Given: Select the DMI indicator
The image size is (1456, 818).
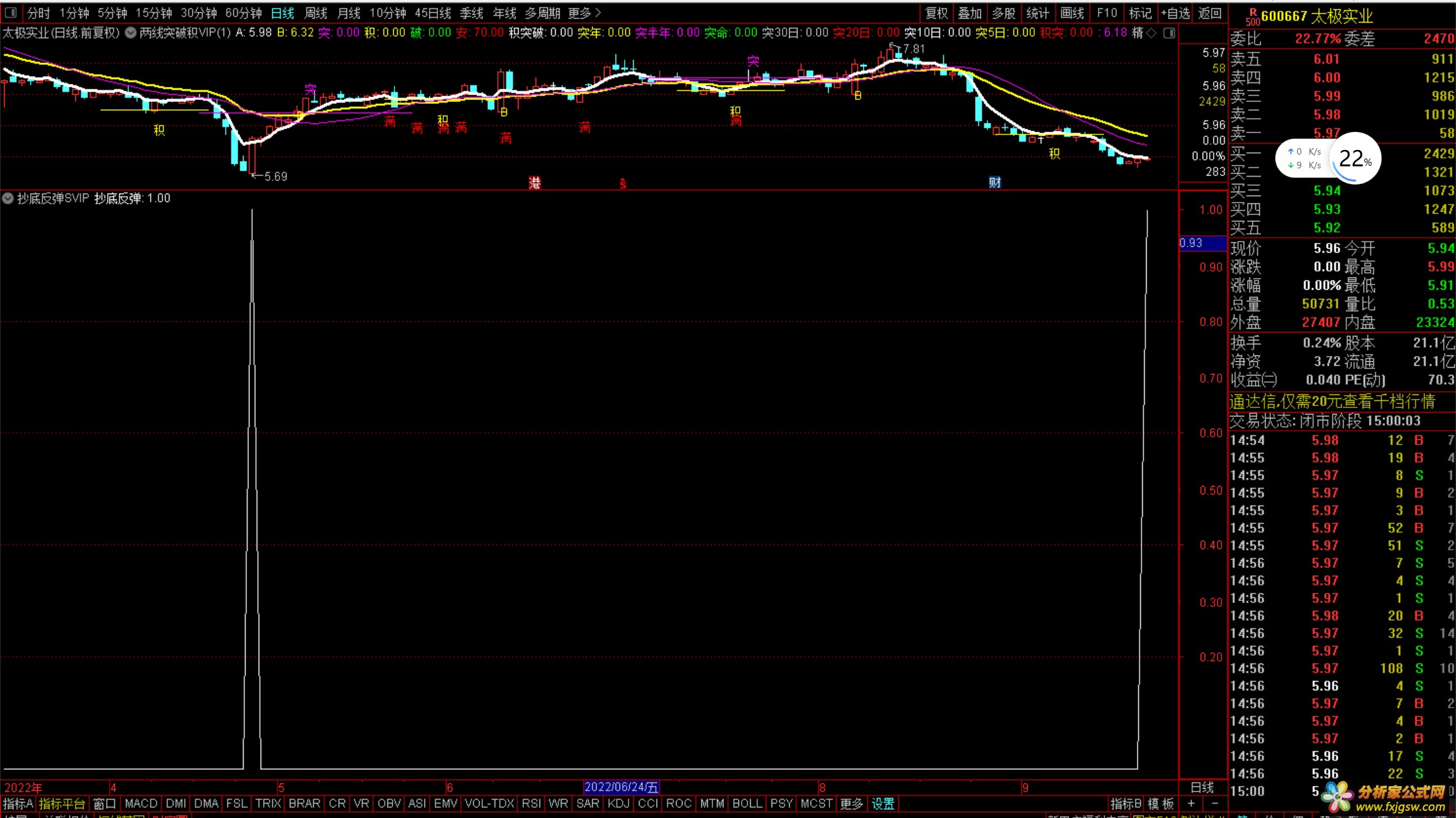Looking at the screenshot, I should 175,804.
